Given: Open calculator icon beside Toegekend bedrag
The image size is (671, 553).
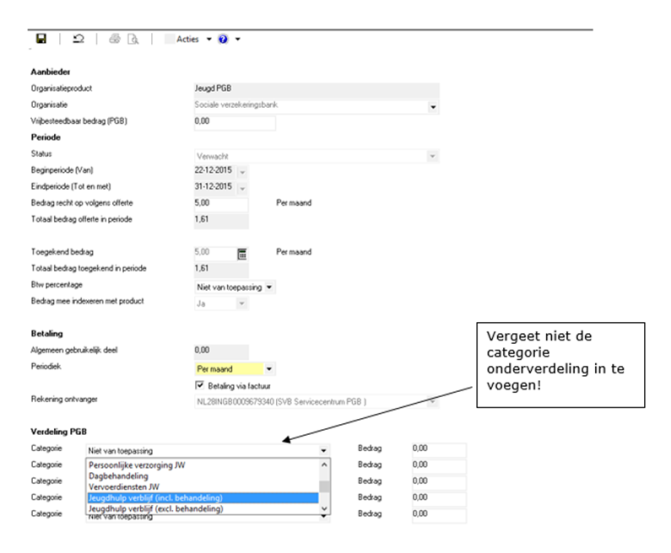Looking at the screenshot, I should (242, 253).
